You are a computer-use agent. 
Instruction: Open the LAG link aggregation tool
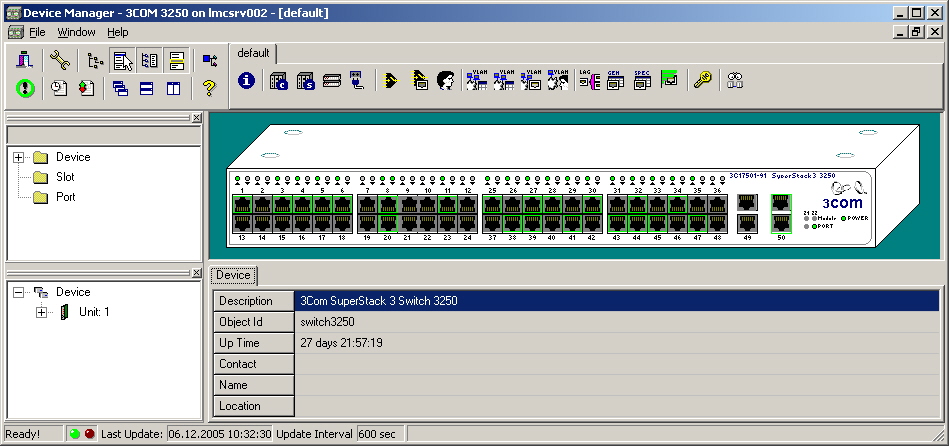tap(588, 80)
